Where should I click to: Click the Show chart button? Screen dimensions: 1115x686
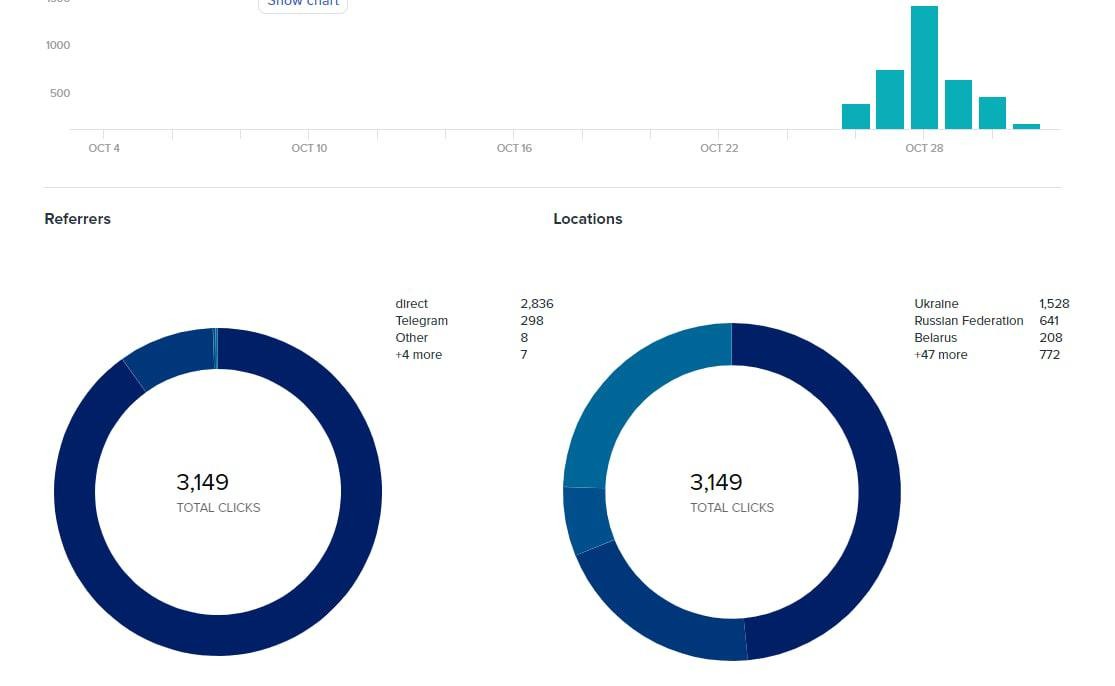[302, 4]
